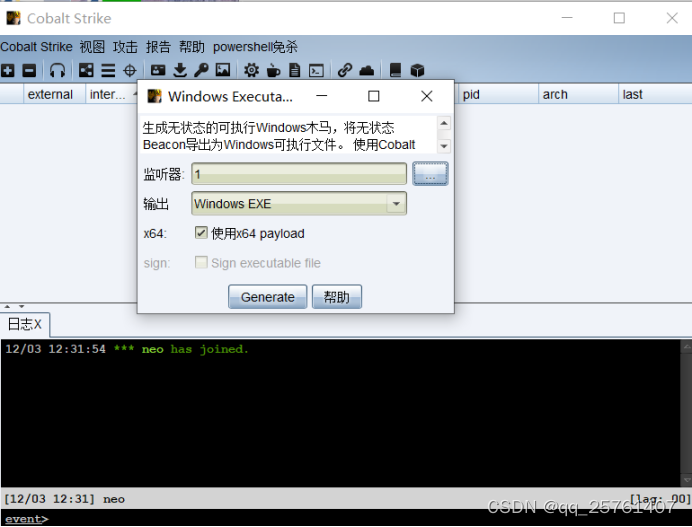Minimize the Windows Executable dialog
This screenshot has height=527, width=692.
click(322, 96)
